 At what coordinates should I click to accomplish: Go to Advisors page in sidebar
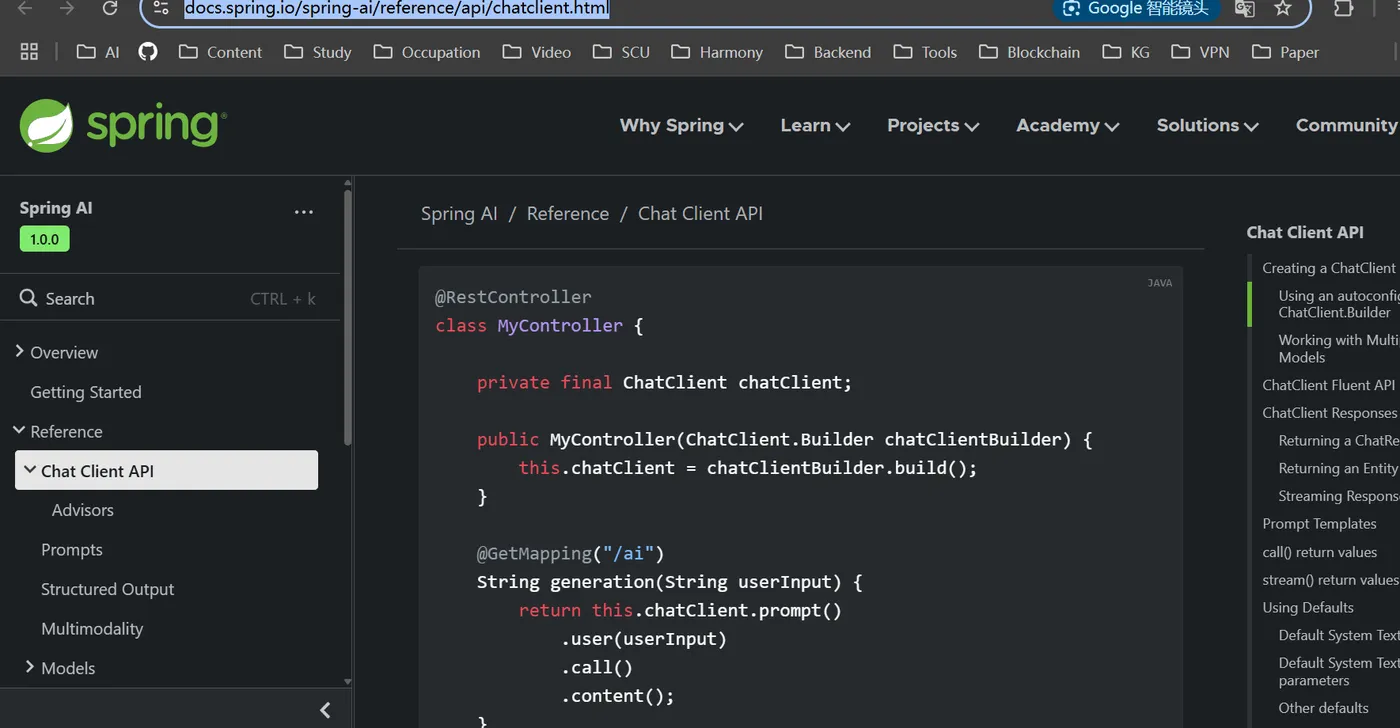(83, 510)
